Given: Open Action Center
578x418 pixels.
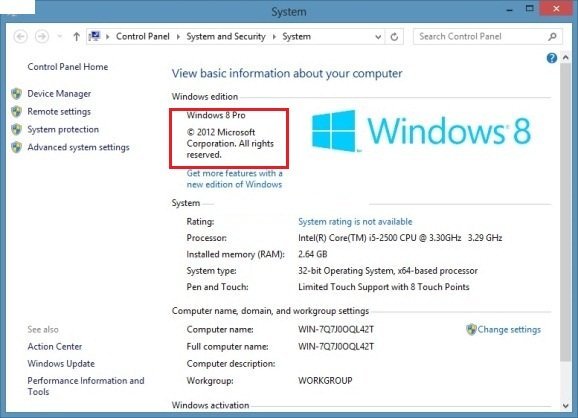Looking at the screenshot, I should tap(55, 346).
